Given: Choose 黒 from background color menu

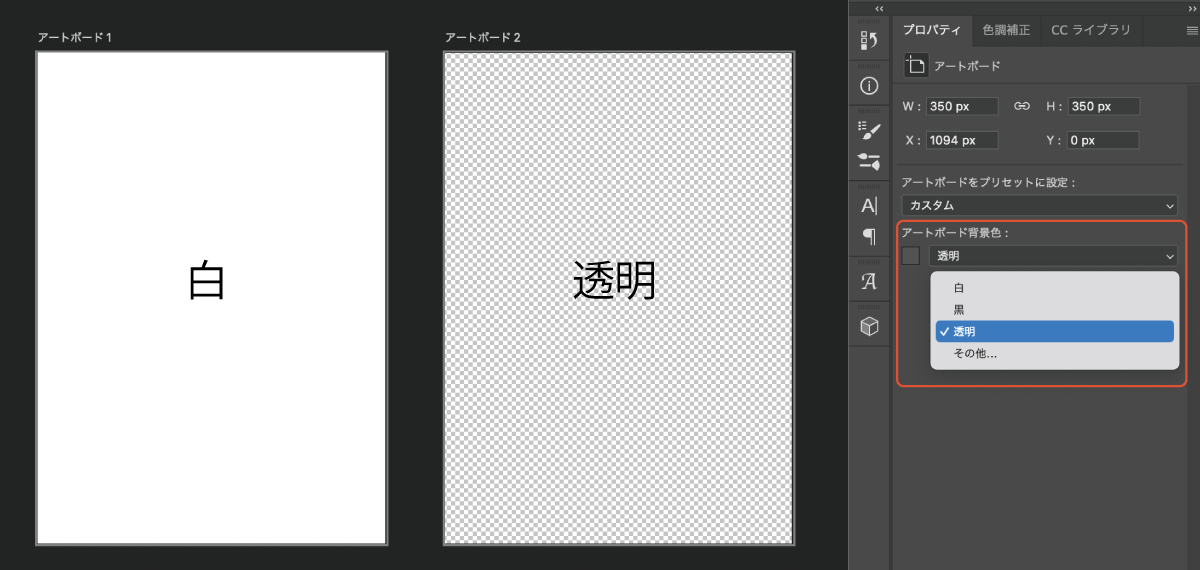Looking at the screenshot, I should tap(1054, 309).
